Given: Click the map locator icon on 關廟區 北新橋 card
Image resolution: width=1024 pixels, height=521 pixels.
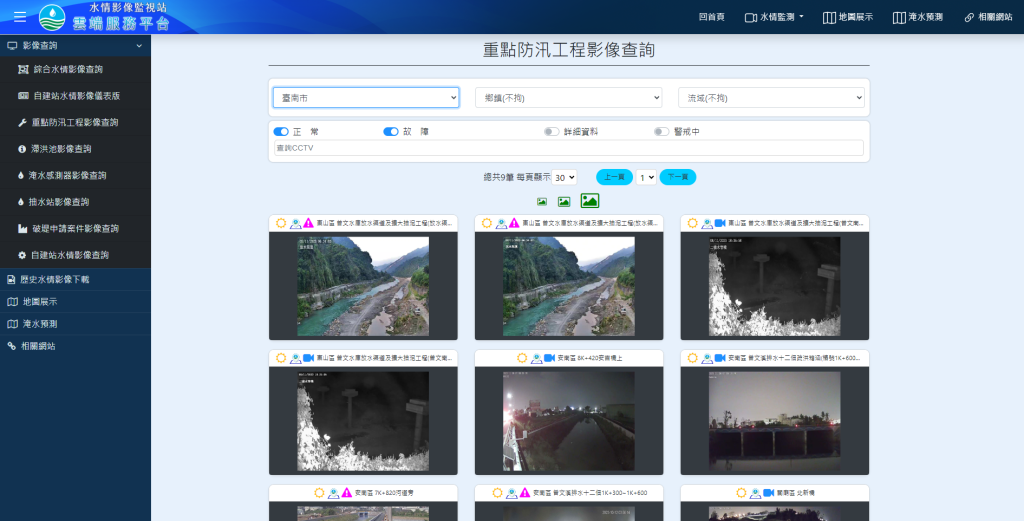Looking at the screenshot, I should point(756,492).
